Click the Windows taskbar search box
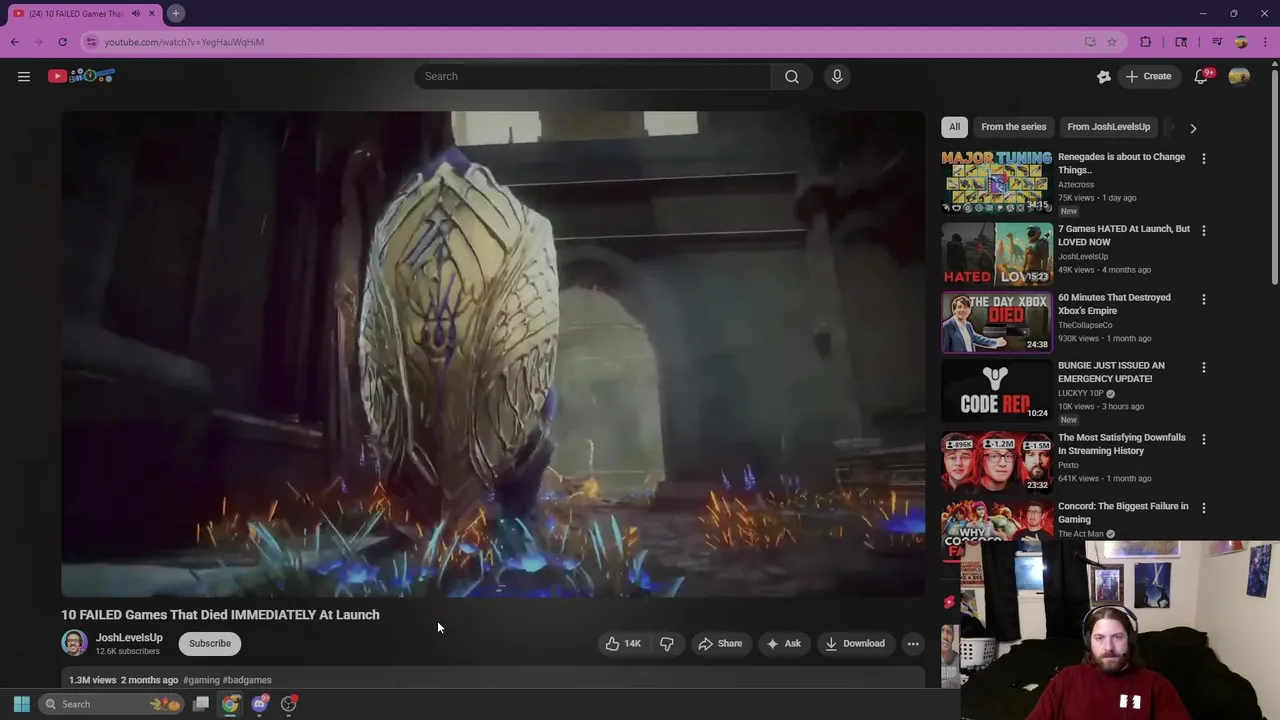The image size is (1280, 720). click(112, 704)
